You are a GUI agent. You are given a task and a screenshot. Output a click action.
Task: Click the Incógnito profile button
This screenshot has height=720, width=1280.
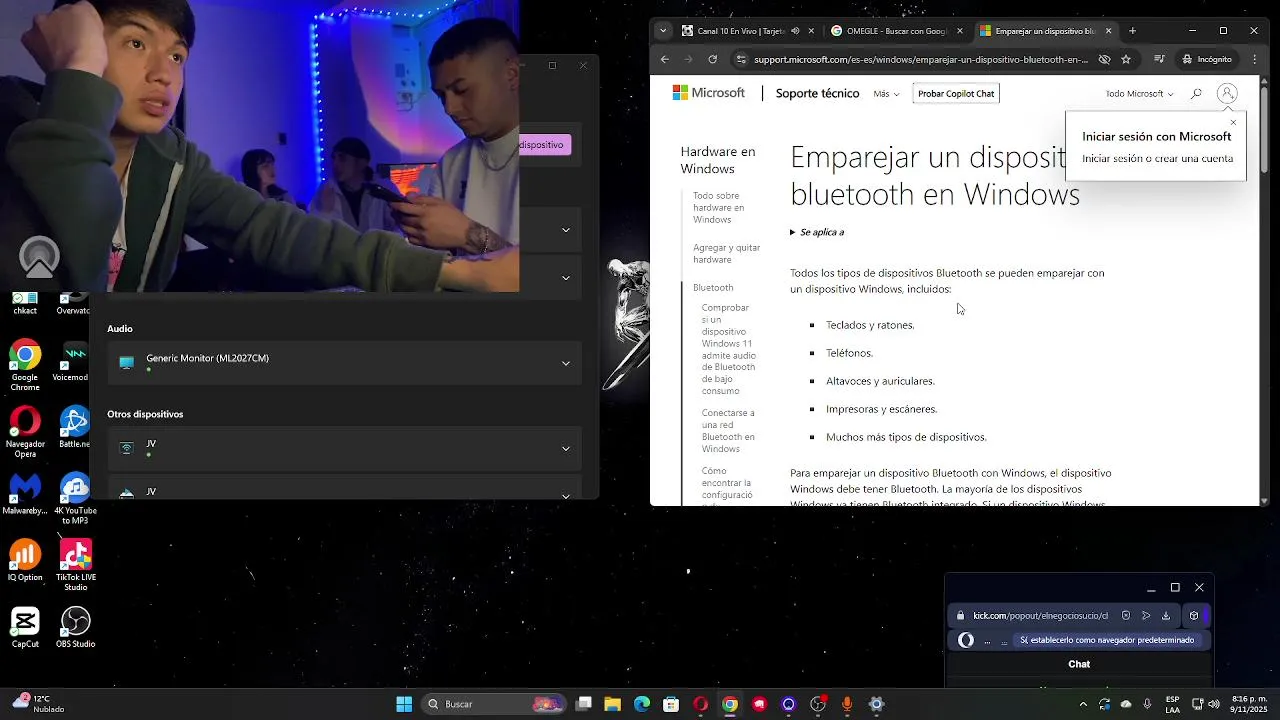click(x=1207, y=59)
